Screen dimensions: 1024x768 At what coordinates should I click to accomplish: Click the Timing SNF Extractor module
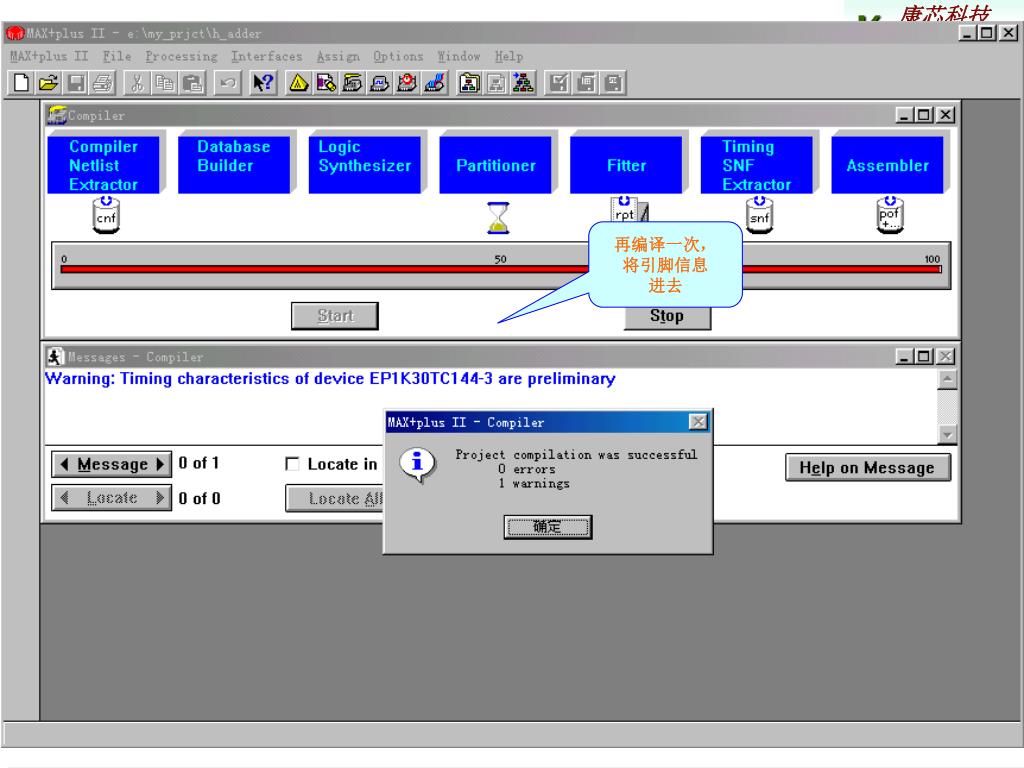pyautogui.click(x=756, y=165)
